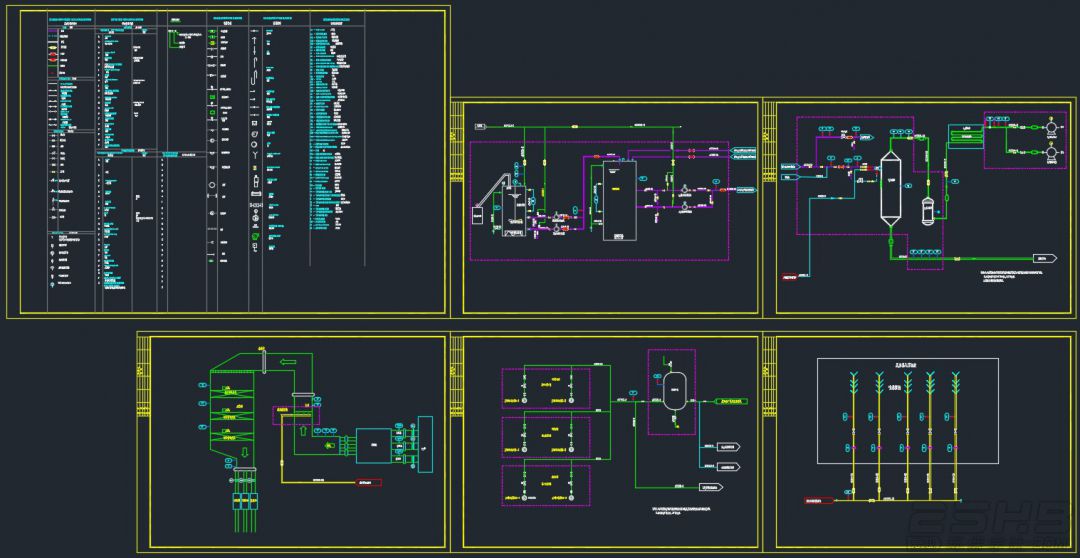Image resolution: width=1080 pixels, height=558 pixels.
Task: Select the large cyan square box in bottom-left sheet
Action: coord(373,446)
